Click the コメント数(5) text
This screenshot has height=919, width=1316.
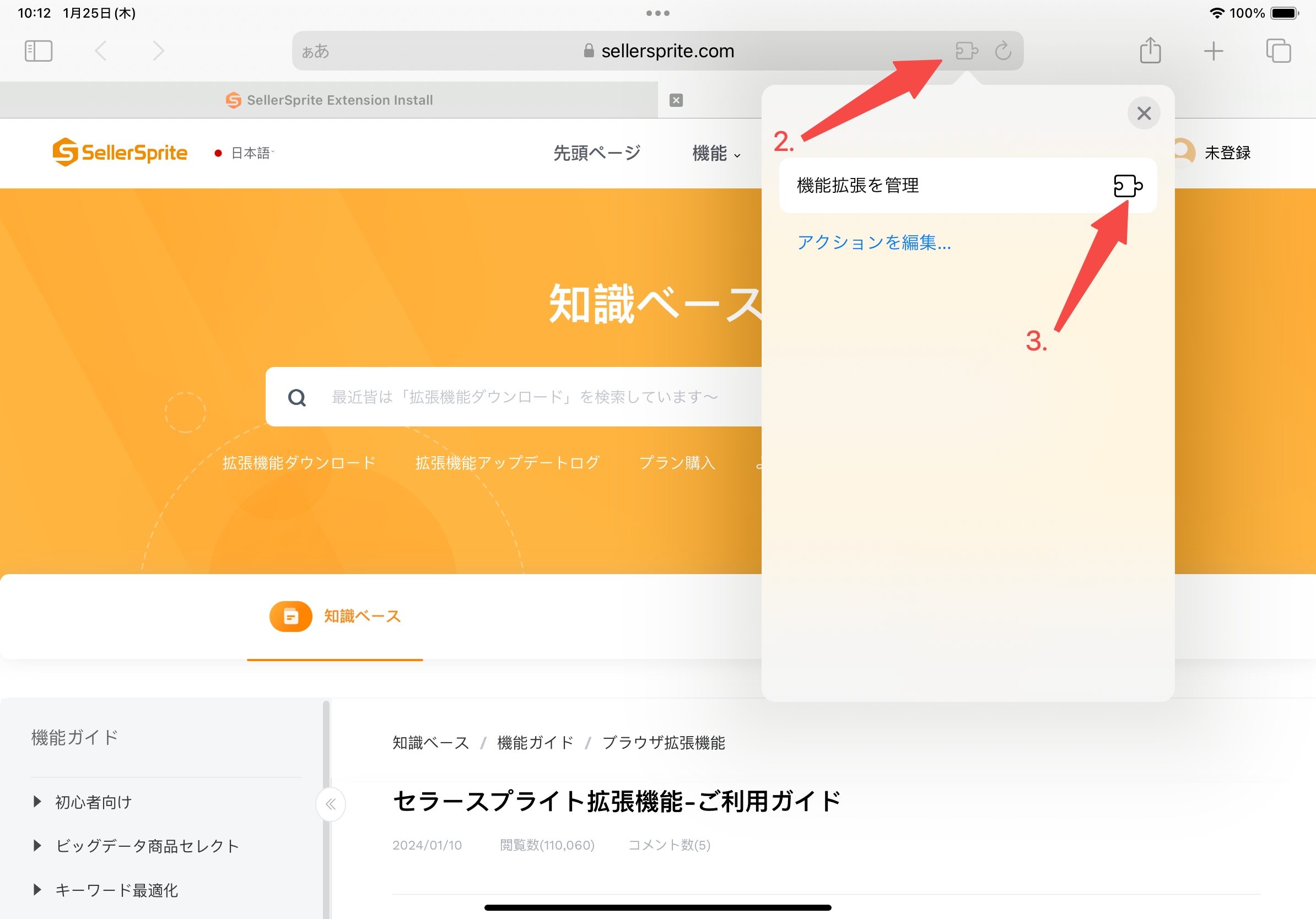tap(669, 845)
